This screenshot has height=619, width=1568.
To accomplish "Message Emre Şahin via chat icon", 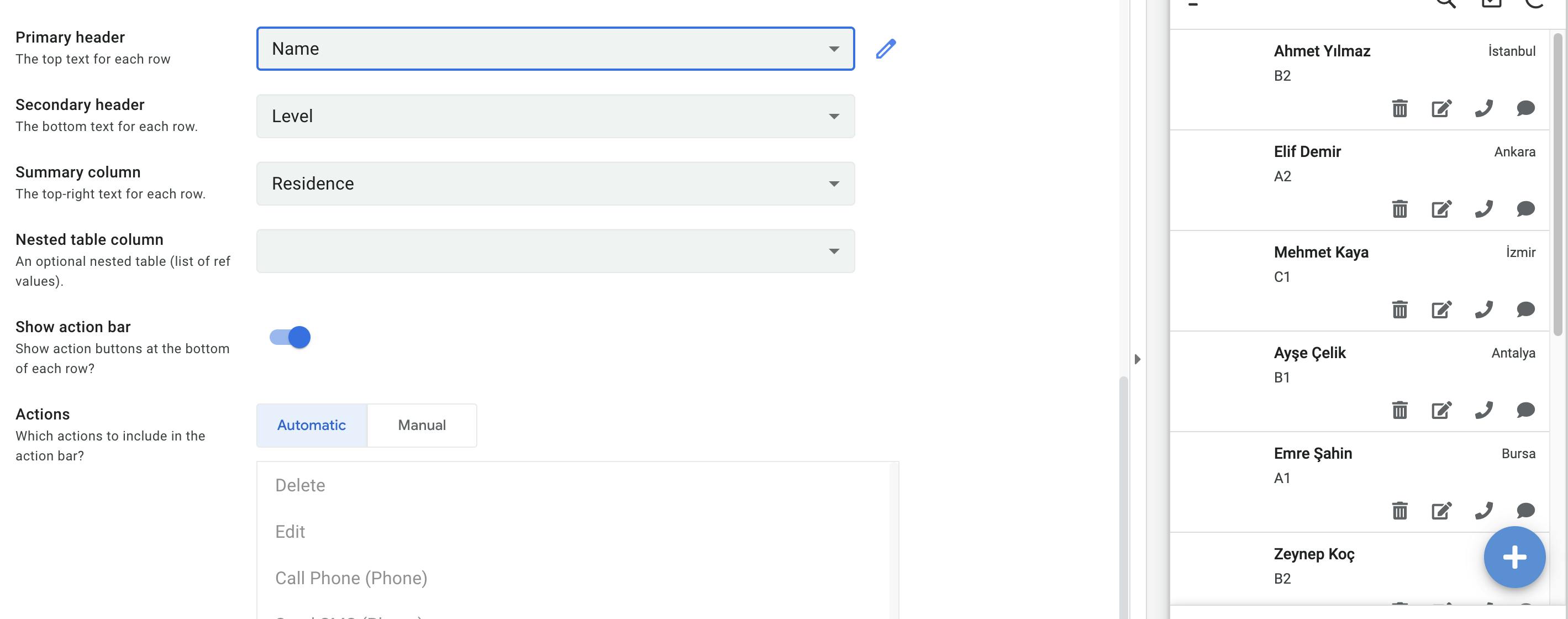I will click(1525, 510).
